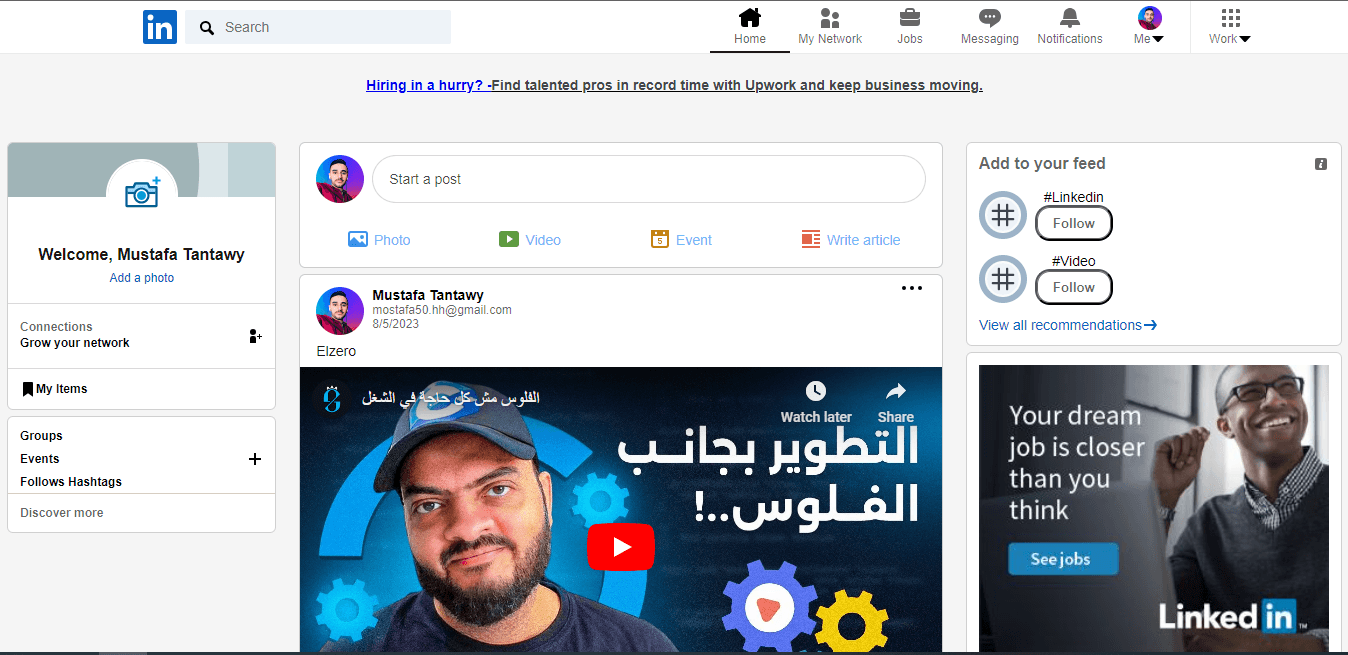Screen dimensions: 1348x655
Task: Click the Home tab label
Action: [750, 39]
